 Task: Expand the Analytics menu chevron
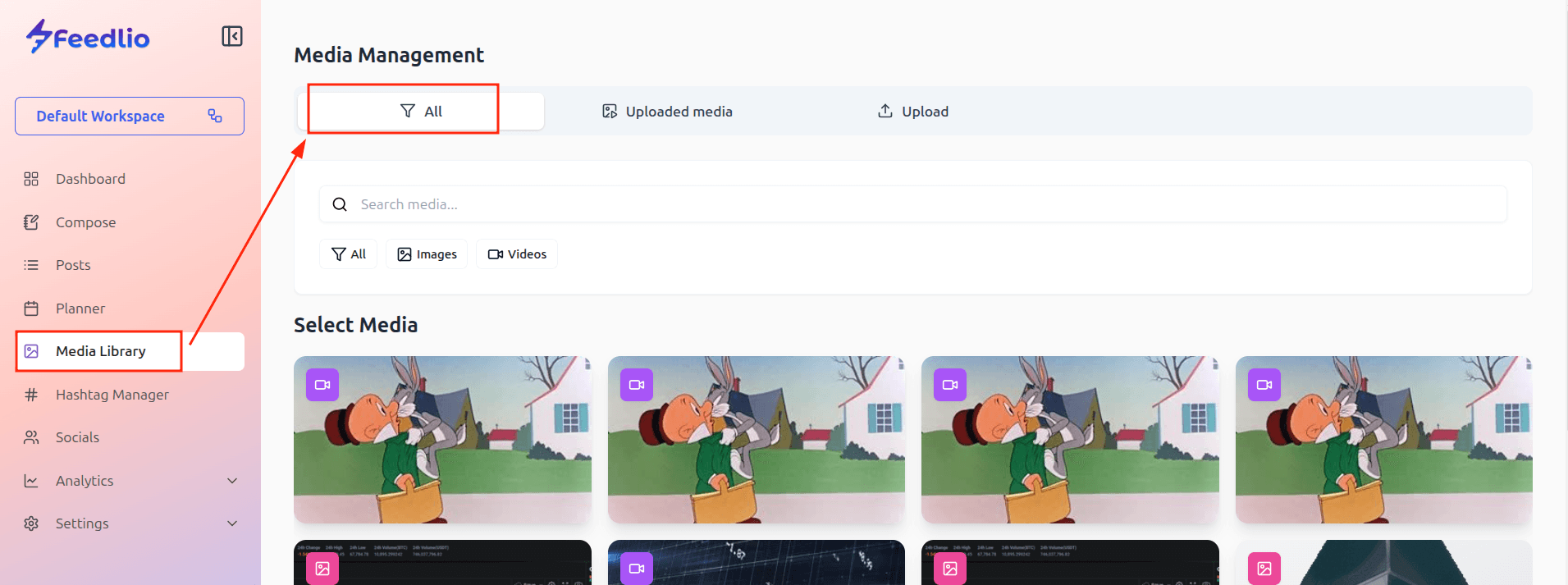coord(232,481)
